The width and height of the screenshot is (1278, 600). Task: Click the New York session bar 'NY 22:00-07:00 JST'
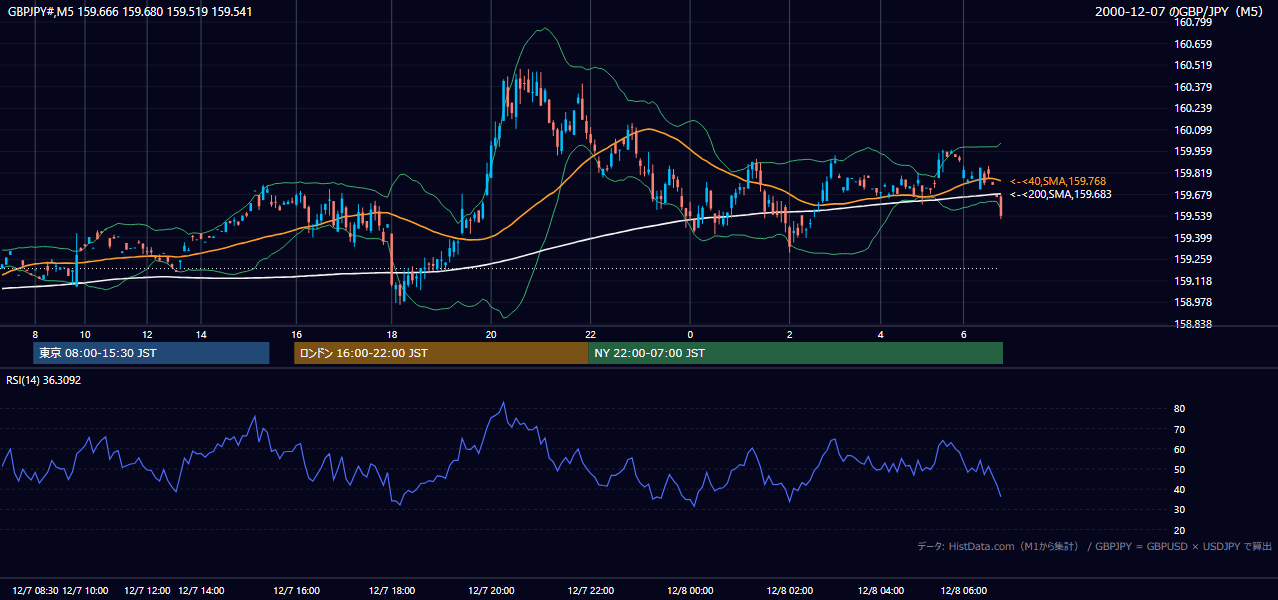[x=795, y=353]
